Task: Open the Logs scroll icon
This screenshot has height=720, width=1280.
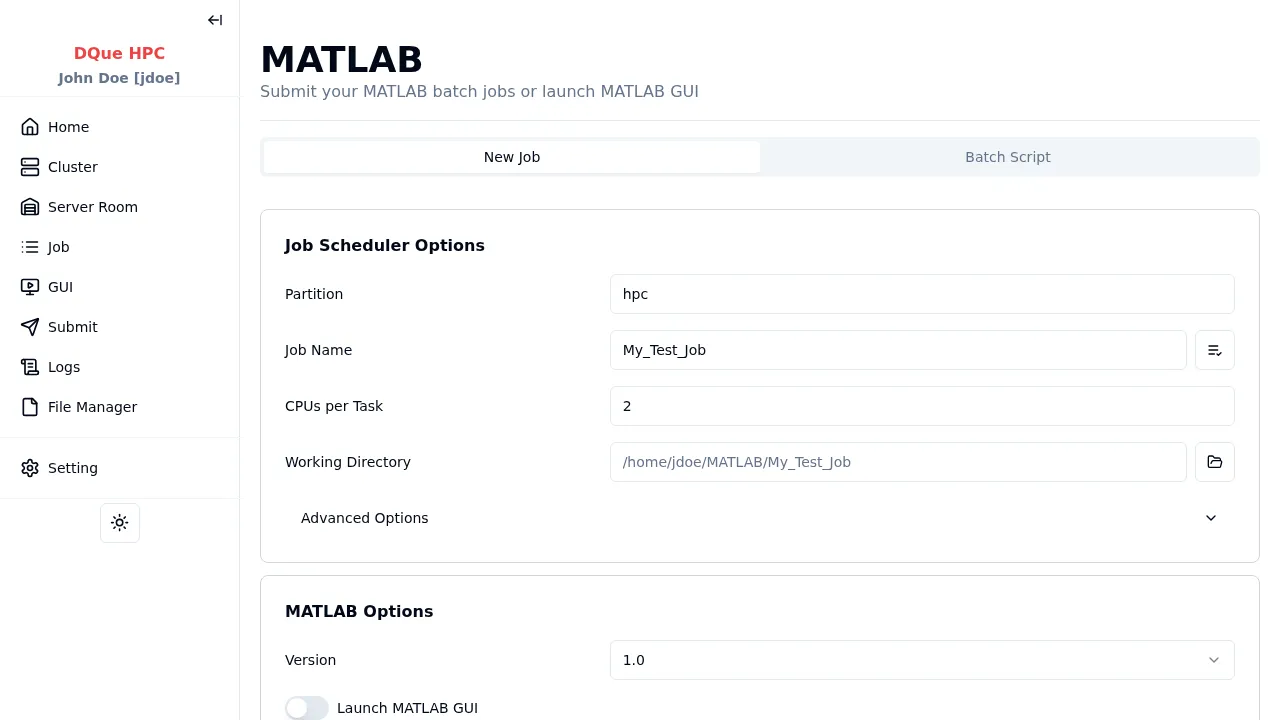Action: (30, 367)
